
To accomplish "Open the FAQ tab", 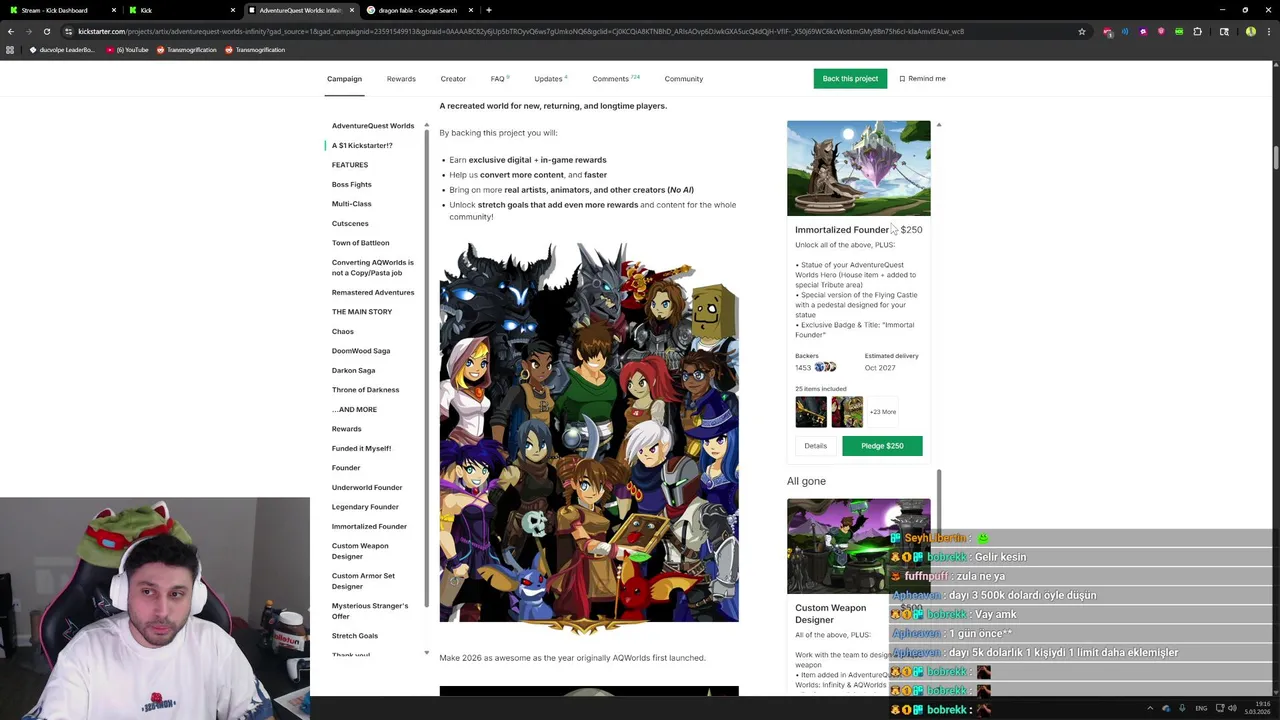I will click(499, 78).
